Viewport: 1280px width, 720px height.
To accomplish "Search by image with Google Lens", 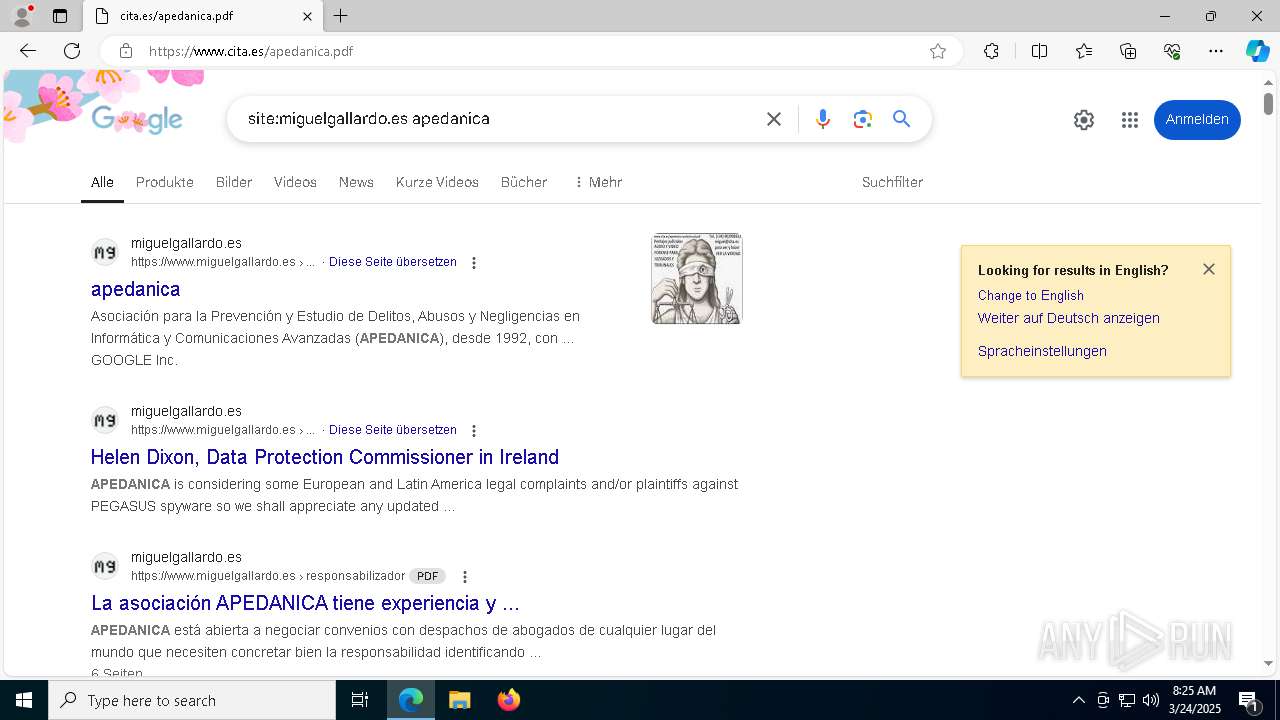I will click(x=863, y=119).
